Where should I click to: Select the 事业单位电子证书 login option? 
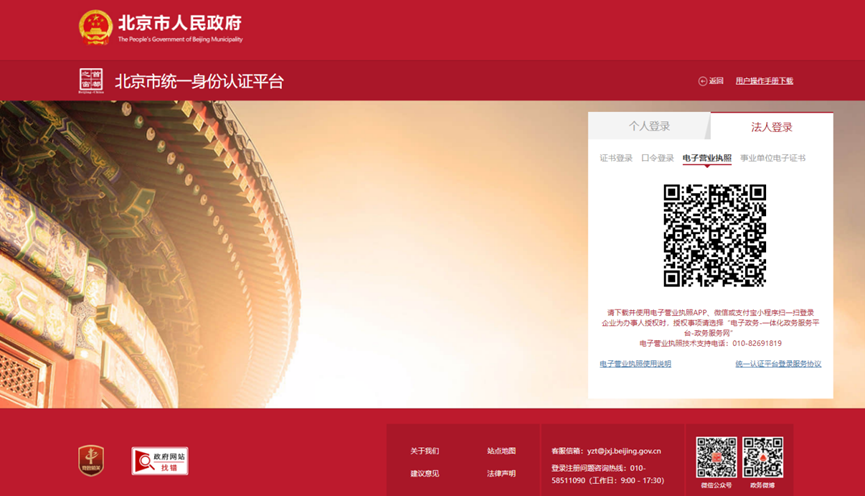[x=772, y=158]
